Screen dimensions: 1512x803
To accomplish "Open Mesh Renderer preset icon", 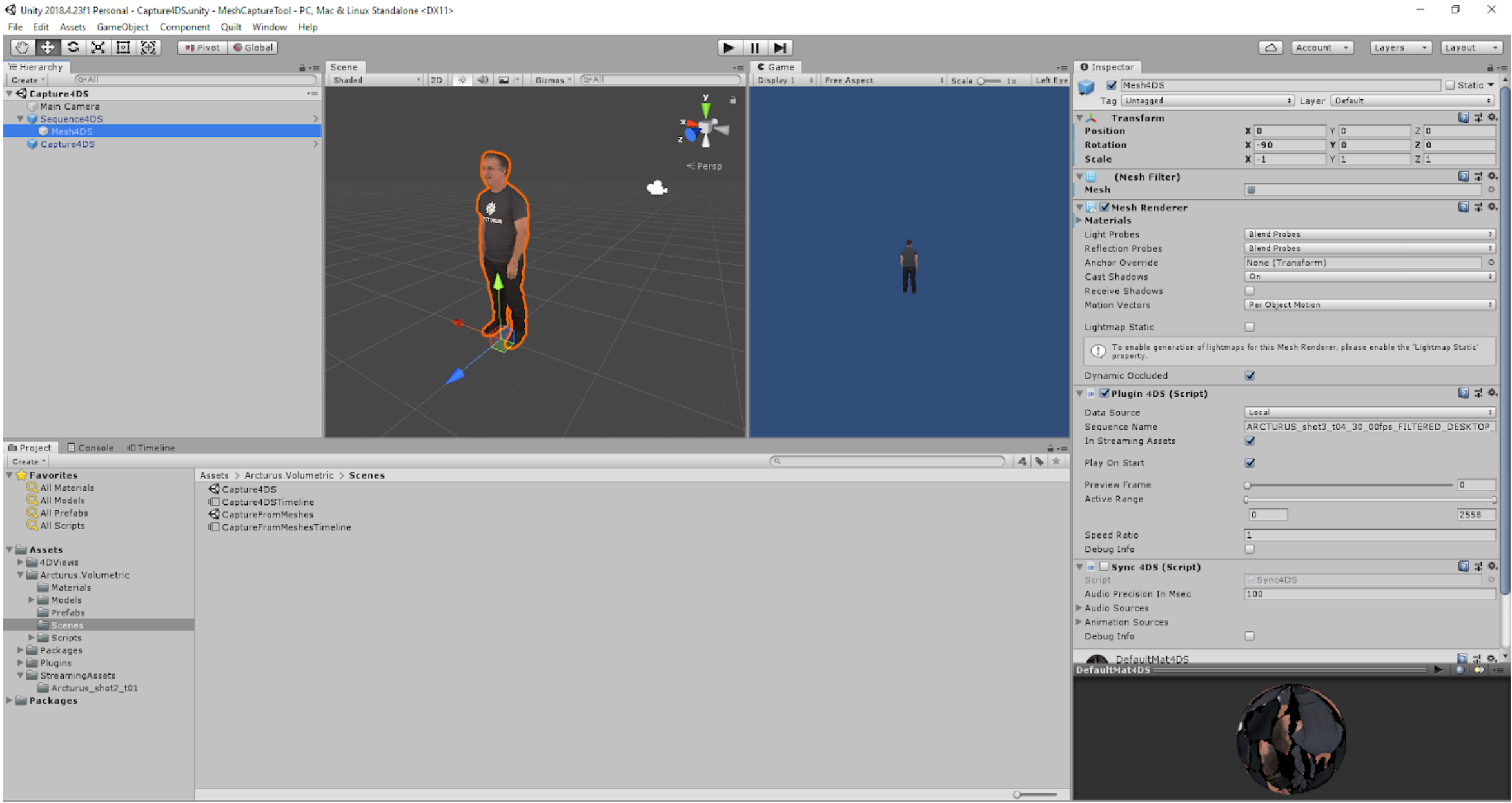I will [1478, 207].
